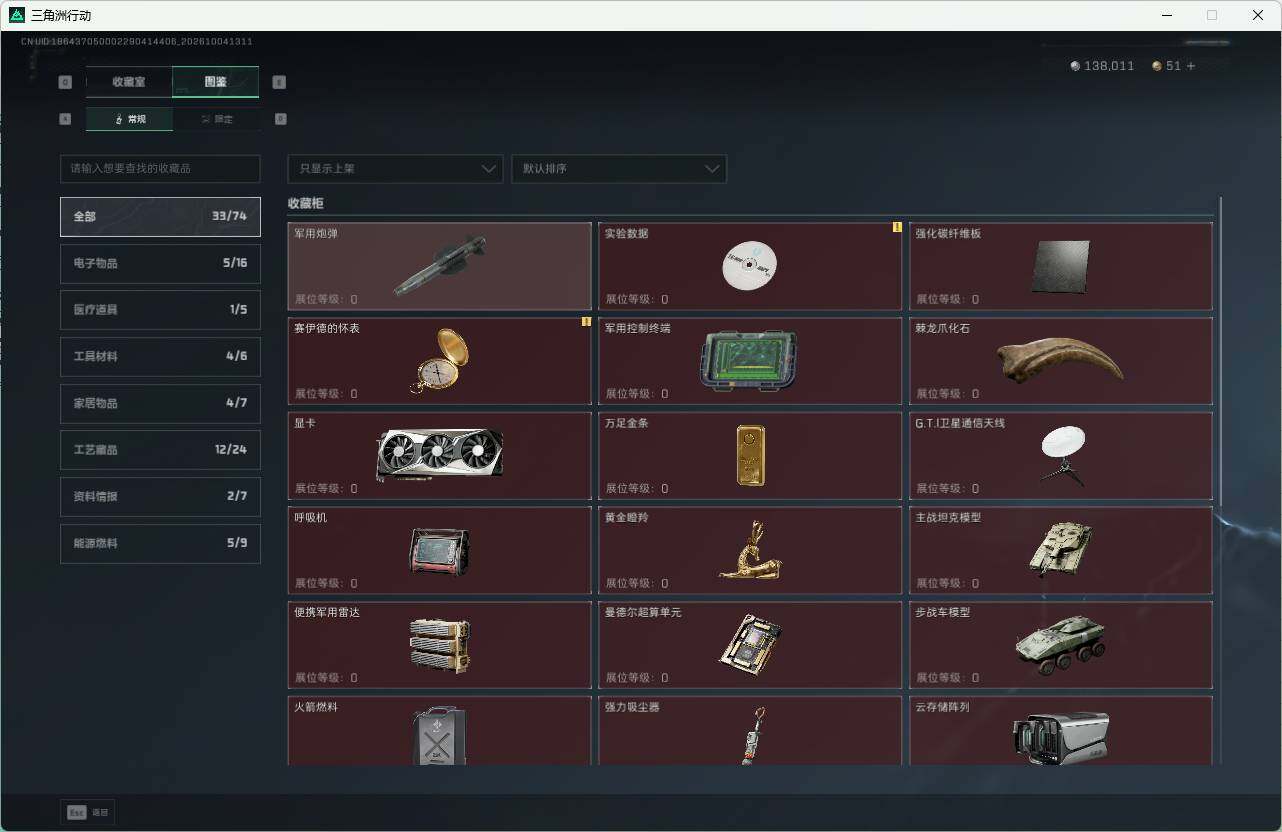This screenshot has width=1282, height=832.
Task: Select the 强力吸尘器 vacuum cleaner item
Action: pyautogui.click(x=750, y=731)
